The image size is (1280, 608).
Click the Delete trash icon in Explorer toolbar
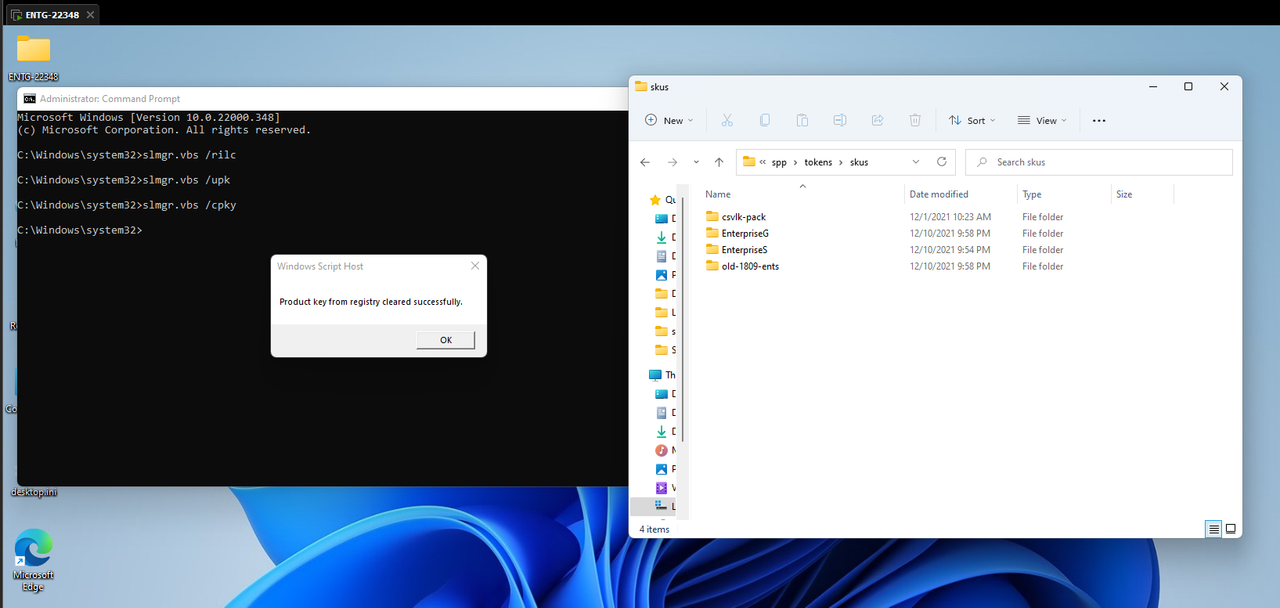(915, 120)
